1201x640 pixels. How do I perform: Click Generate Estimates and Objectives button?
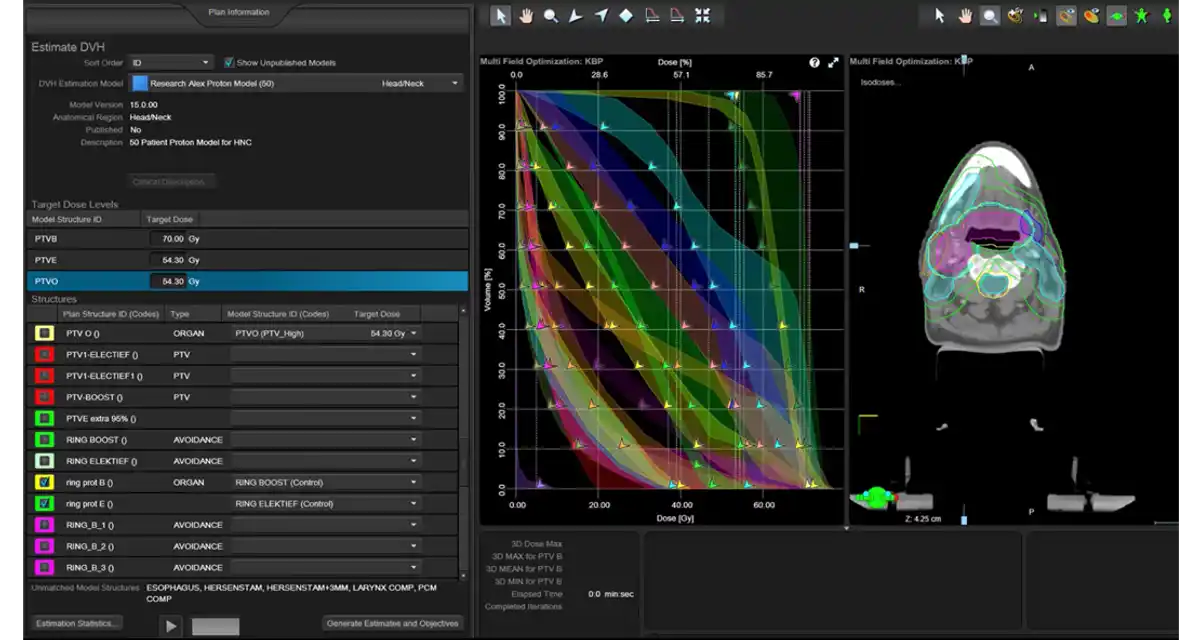[x=392, y=623]
